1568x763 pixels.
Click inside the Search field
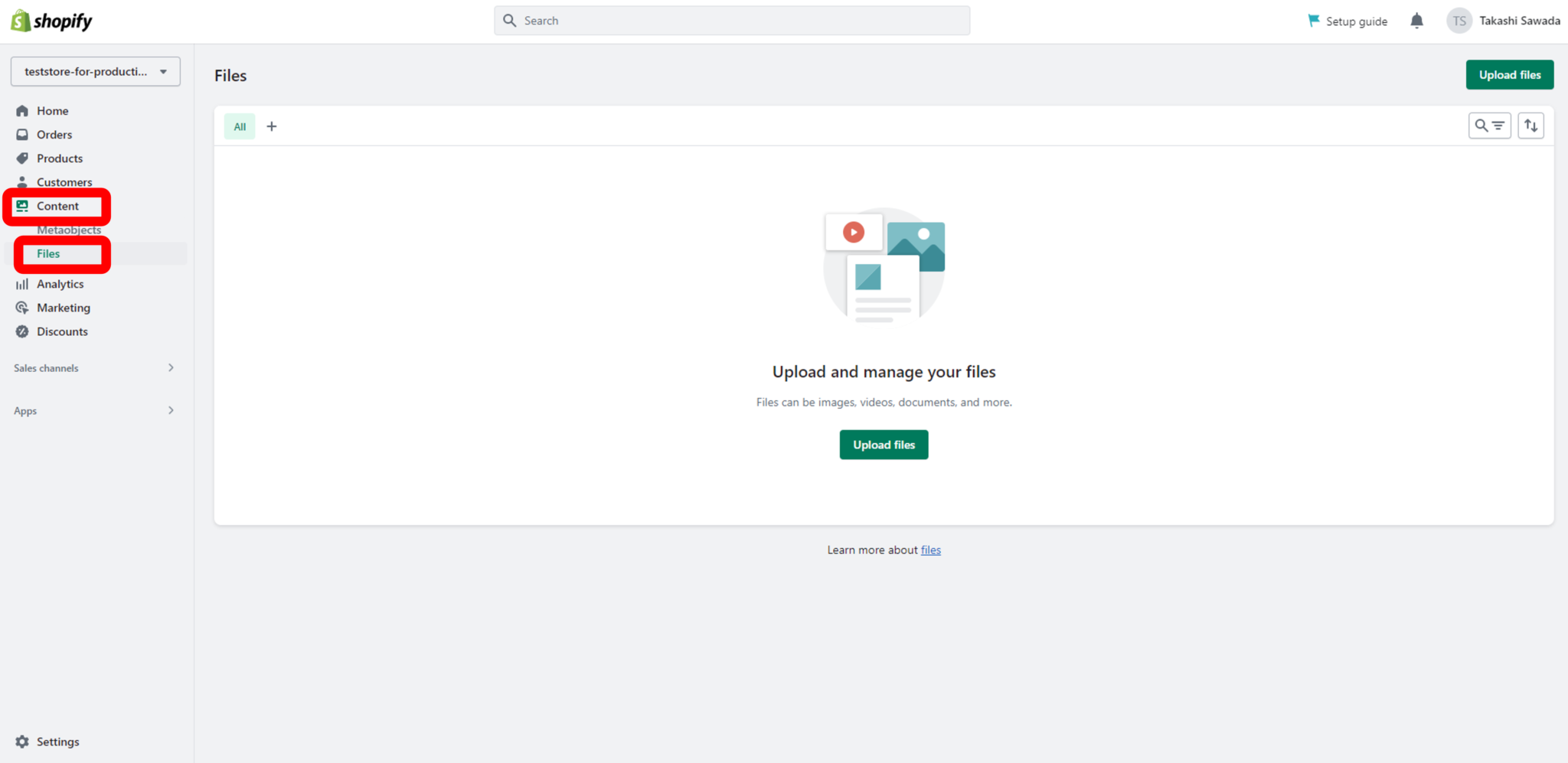click(x=731, y=20)
